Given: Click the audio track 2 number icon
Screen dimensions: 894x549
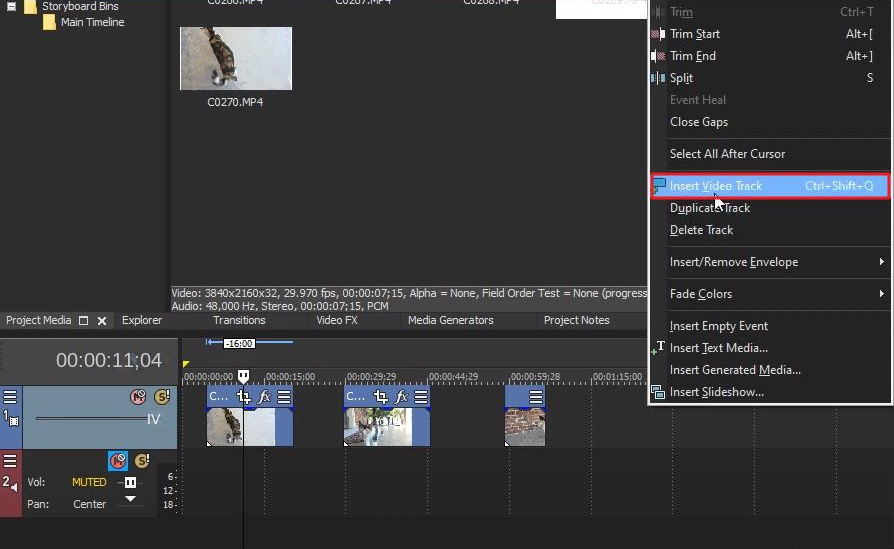Looking at the screenshot, I should coord(10,483).
